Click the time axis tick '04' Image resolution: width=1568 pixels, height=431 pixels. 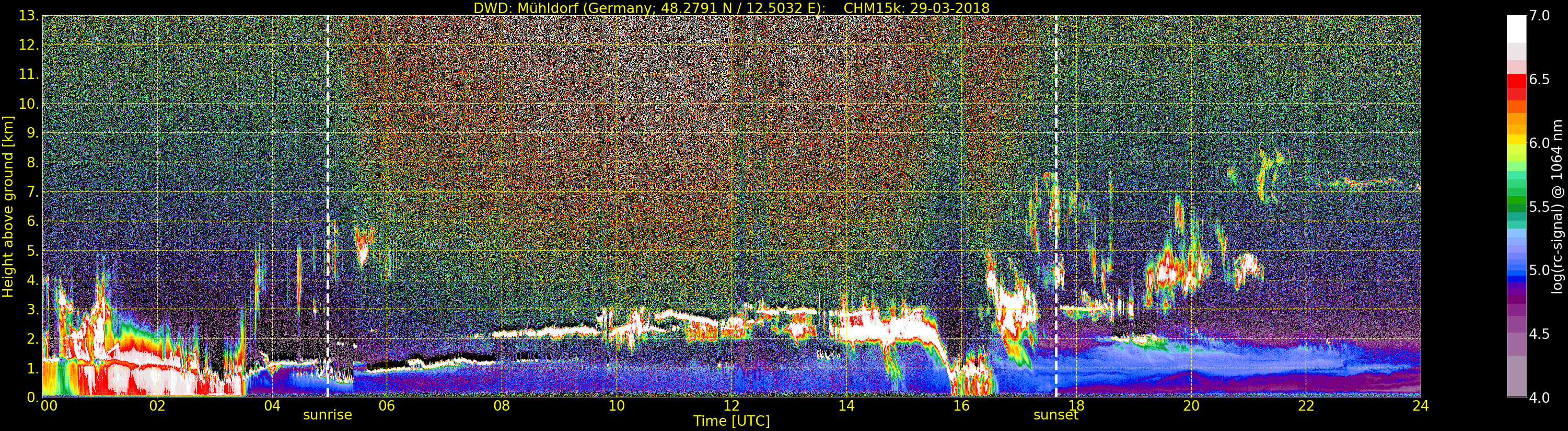click(272, 406)
